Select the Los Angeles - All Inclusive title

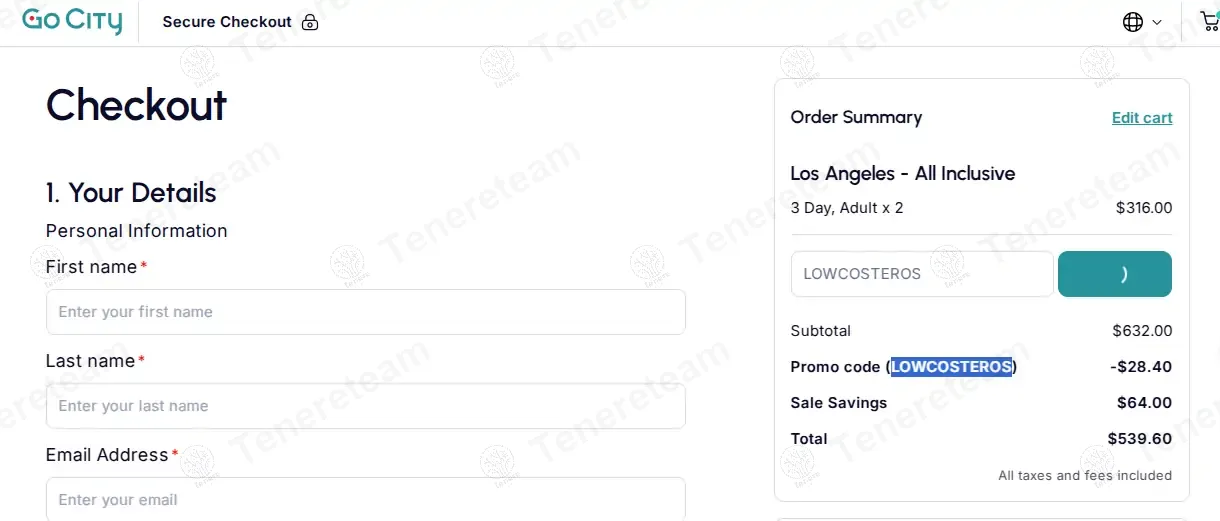point(902,174)
